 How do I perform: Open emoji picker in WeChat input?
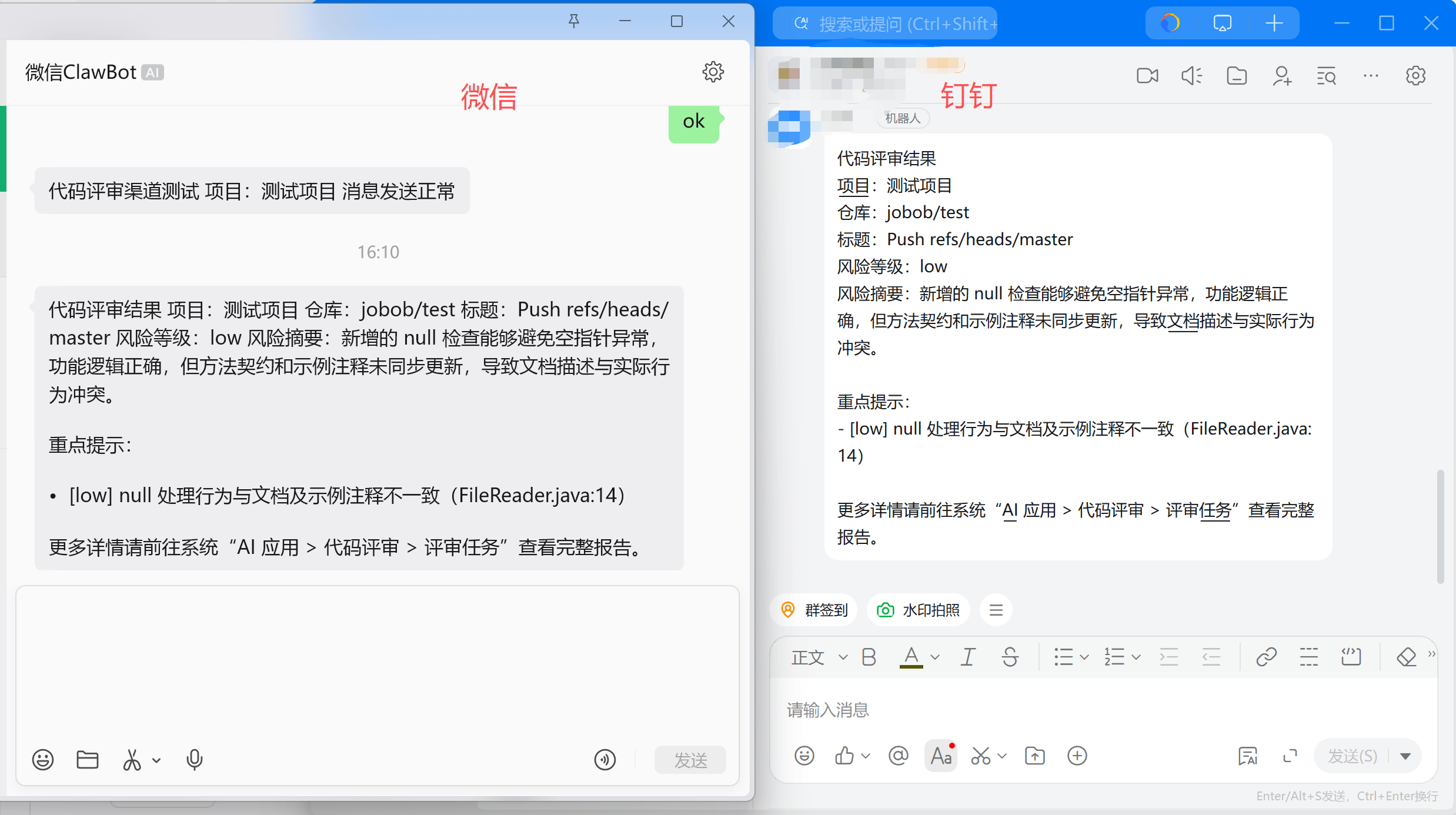[43, 759]
